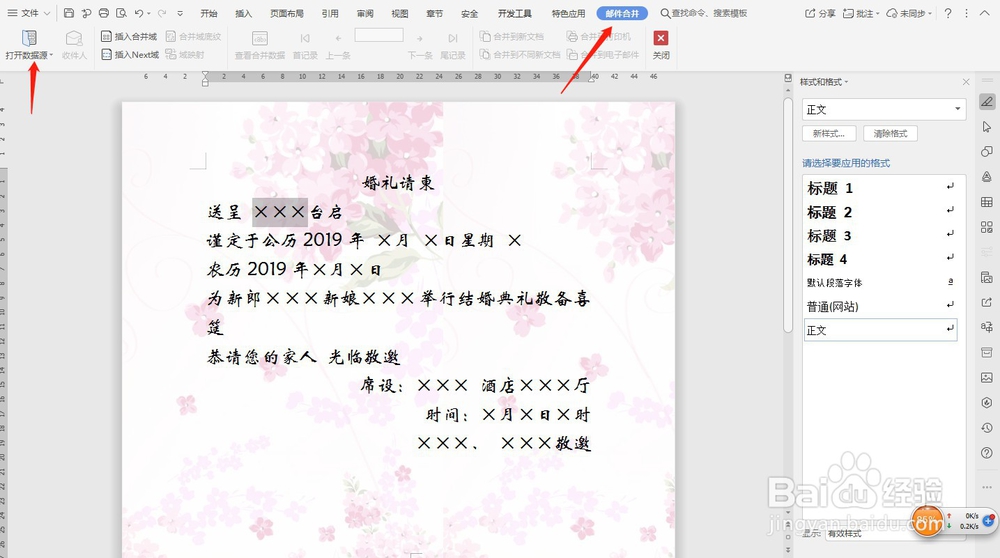Click the four-squares apps icon in right sidebar
Image resolution: width=1000 pixels, height=558 pixels.
987,227
